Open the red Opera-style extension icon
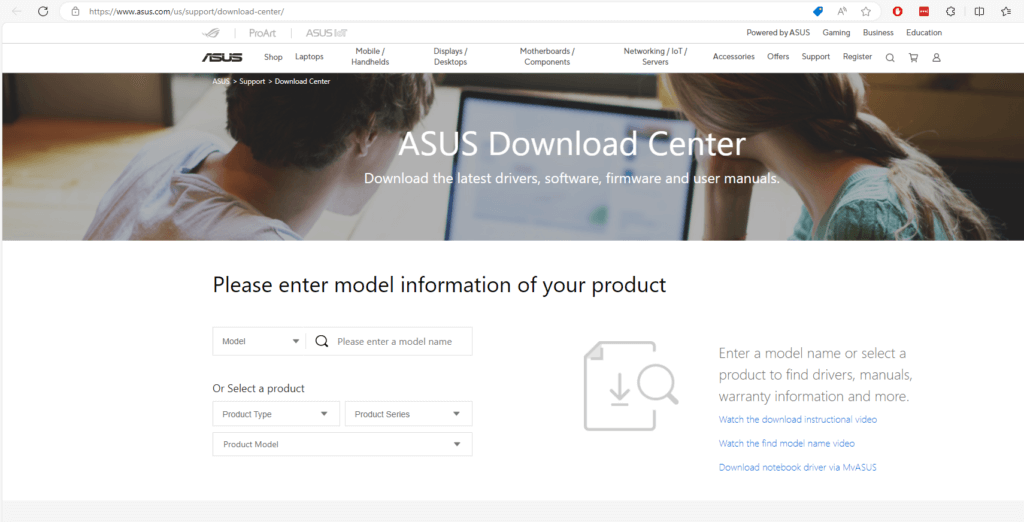1024x522 pixels. [x=898, y=11]
